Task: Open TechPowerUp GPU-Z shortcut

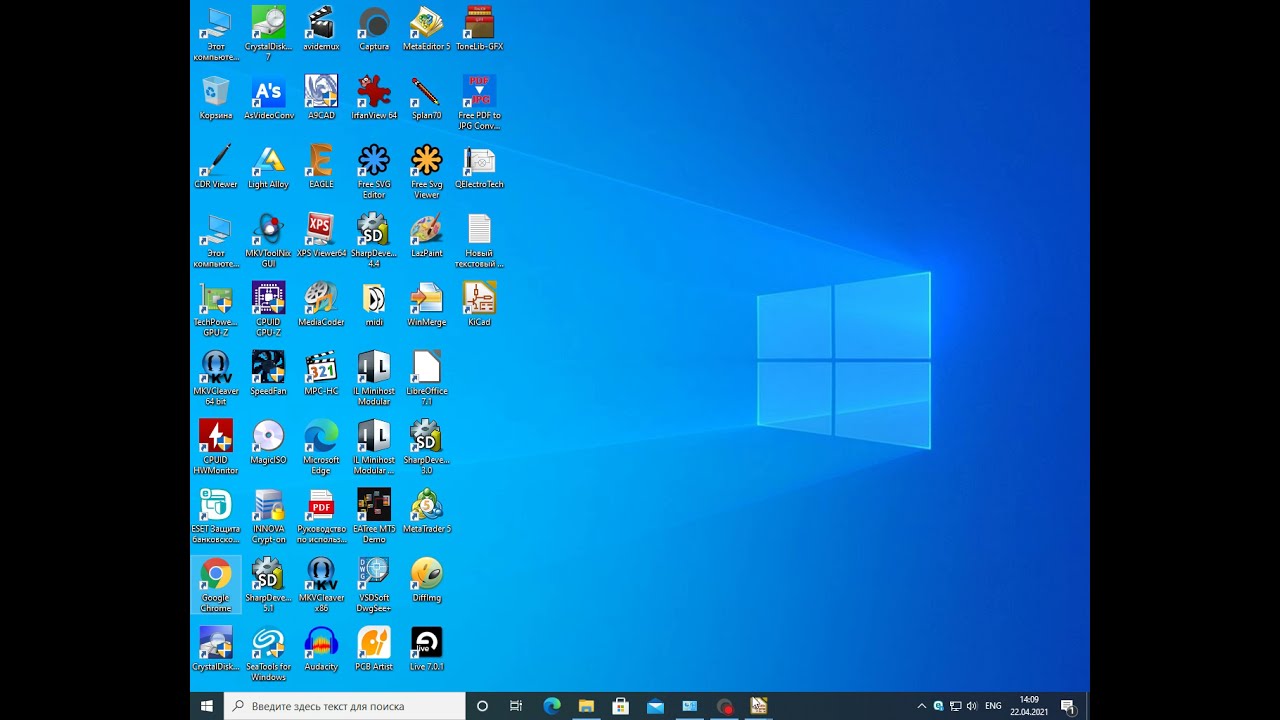Action: (x=216, y=310)
